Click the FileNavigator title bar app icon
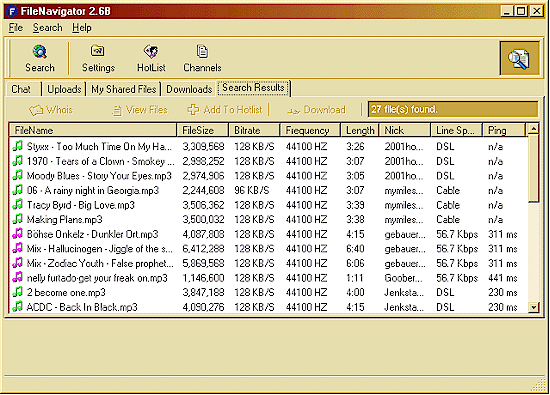 pos(12,12)
